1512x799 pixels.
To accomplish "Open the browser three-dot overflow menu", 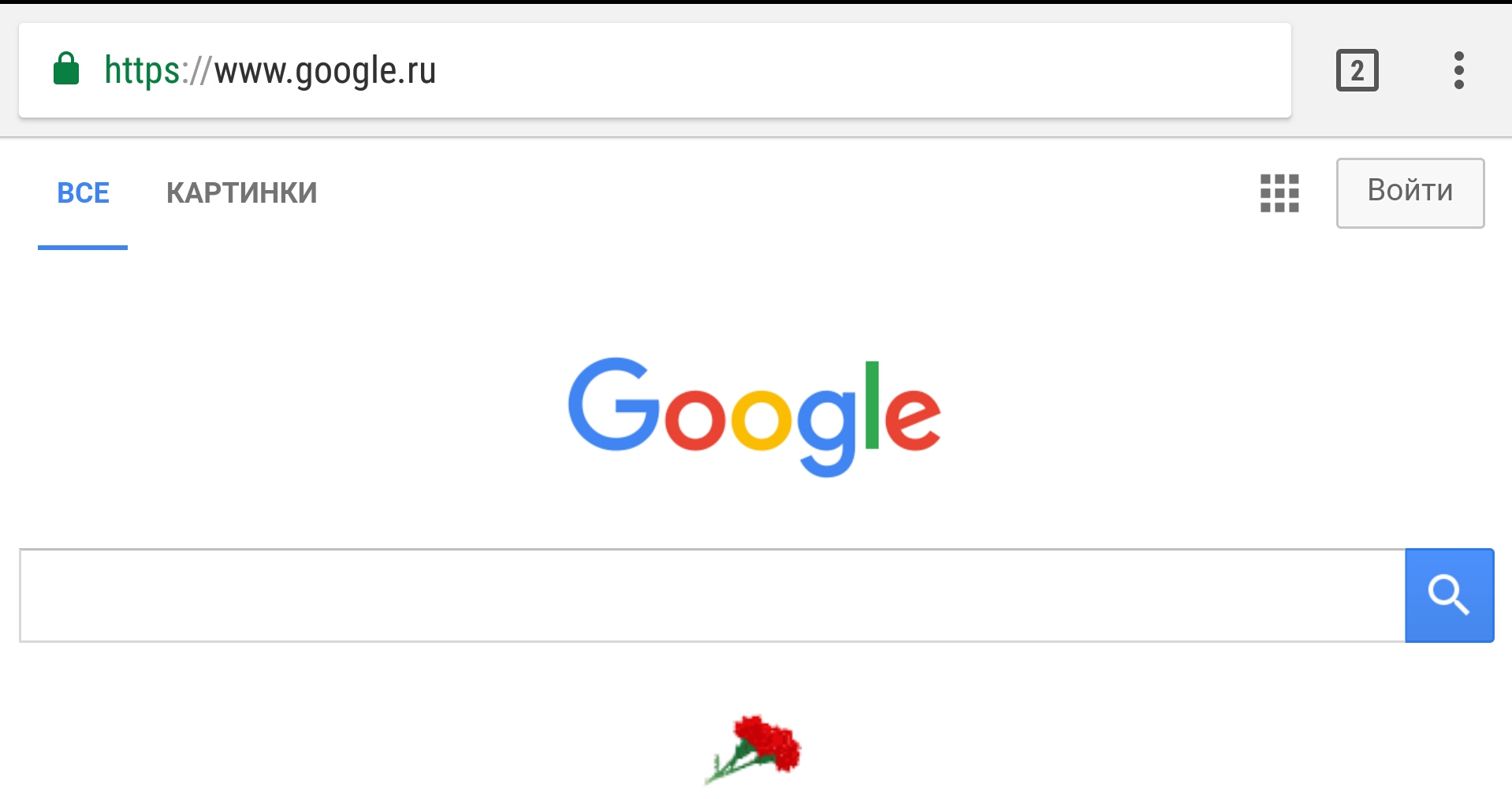I will pos(1458,70).
